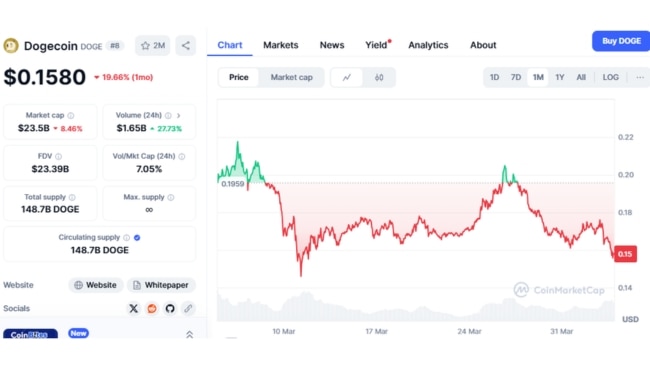Toggle chart to Market cap view
This screenshot has width=650, height=366.
click(291, 78)
